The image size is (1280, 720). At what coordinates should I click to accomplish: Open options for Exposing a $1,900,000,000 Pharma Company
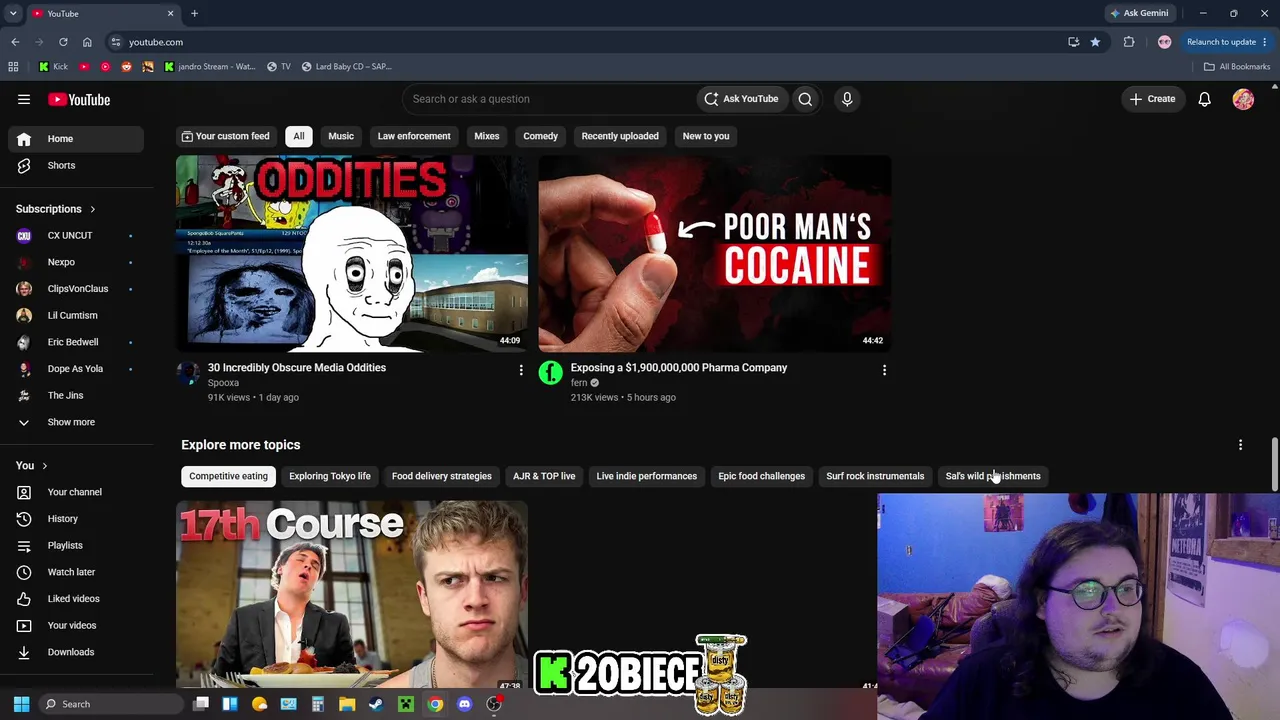tap(884, 370)
